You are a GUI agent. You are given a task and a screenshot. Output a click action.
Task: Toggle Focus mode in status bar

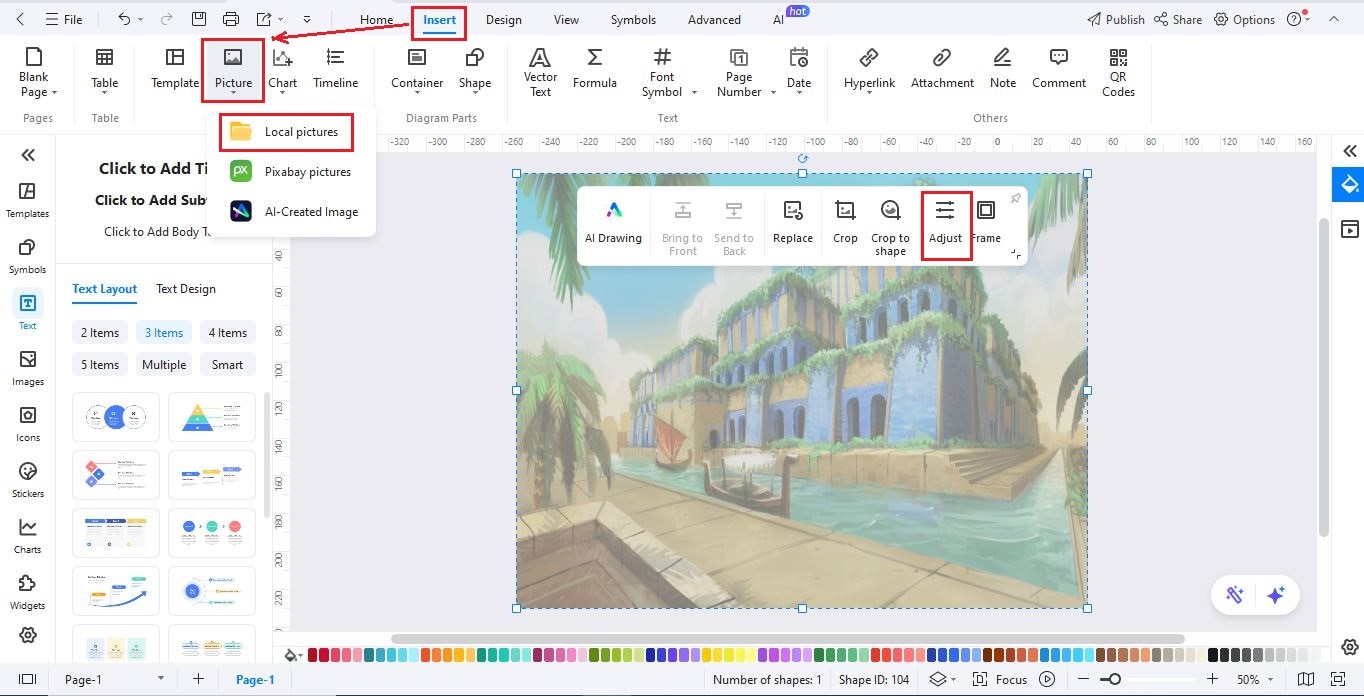pos(1001,680)
